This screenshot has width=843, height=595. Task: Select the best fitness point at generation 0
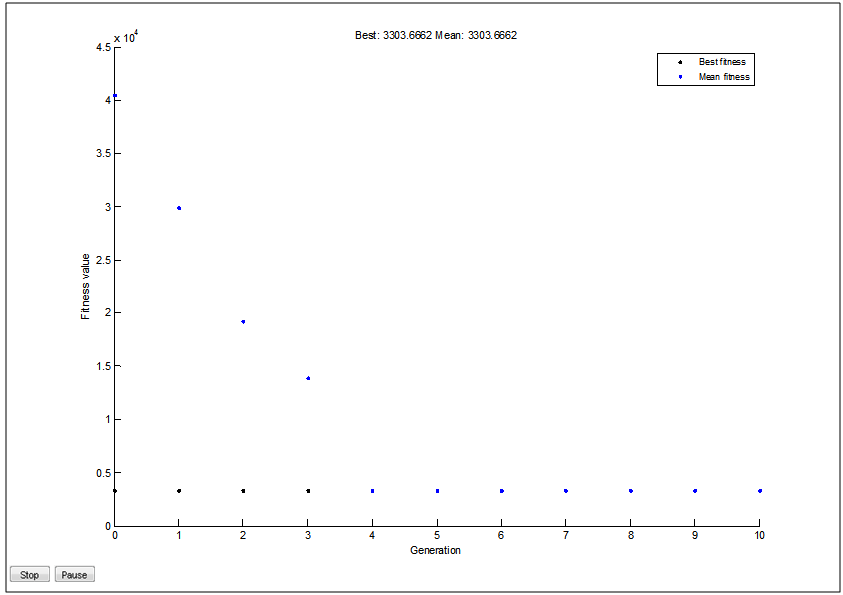115,491
